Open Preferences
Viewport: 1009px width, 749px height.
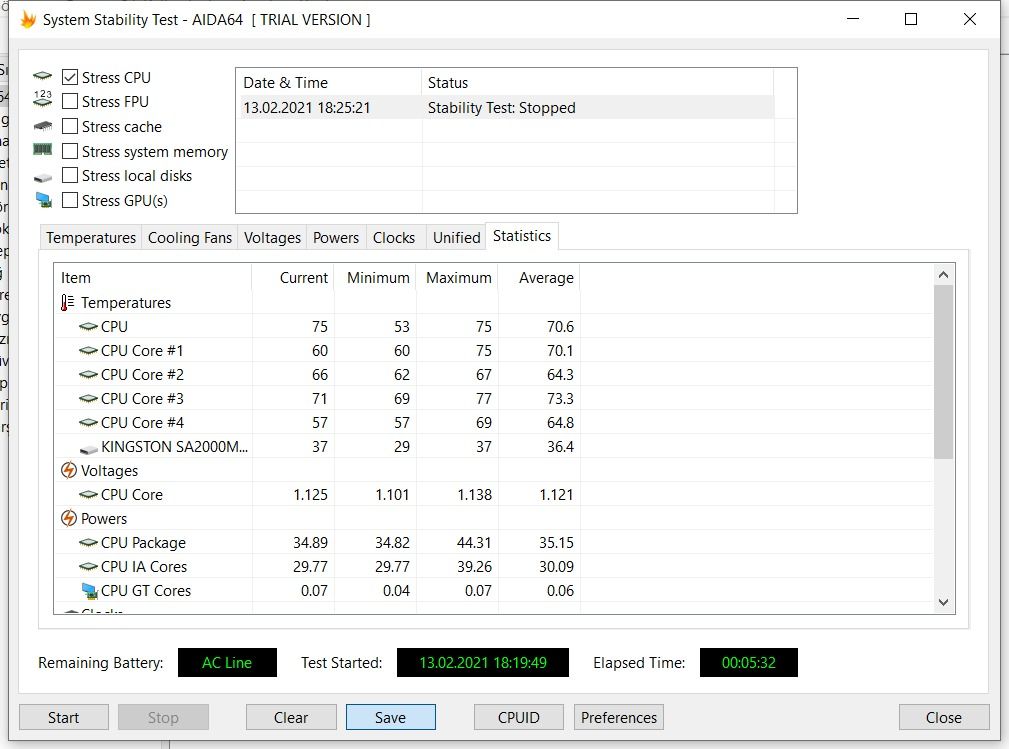[619, 717]
